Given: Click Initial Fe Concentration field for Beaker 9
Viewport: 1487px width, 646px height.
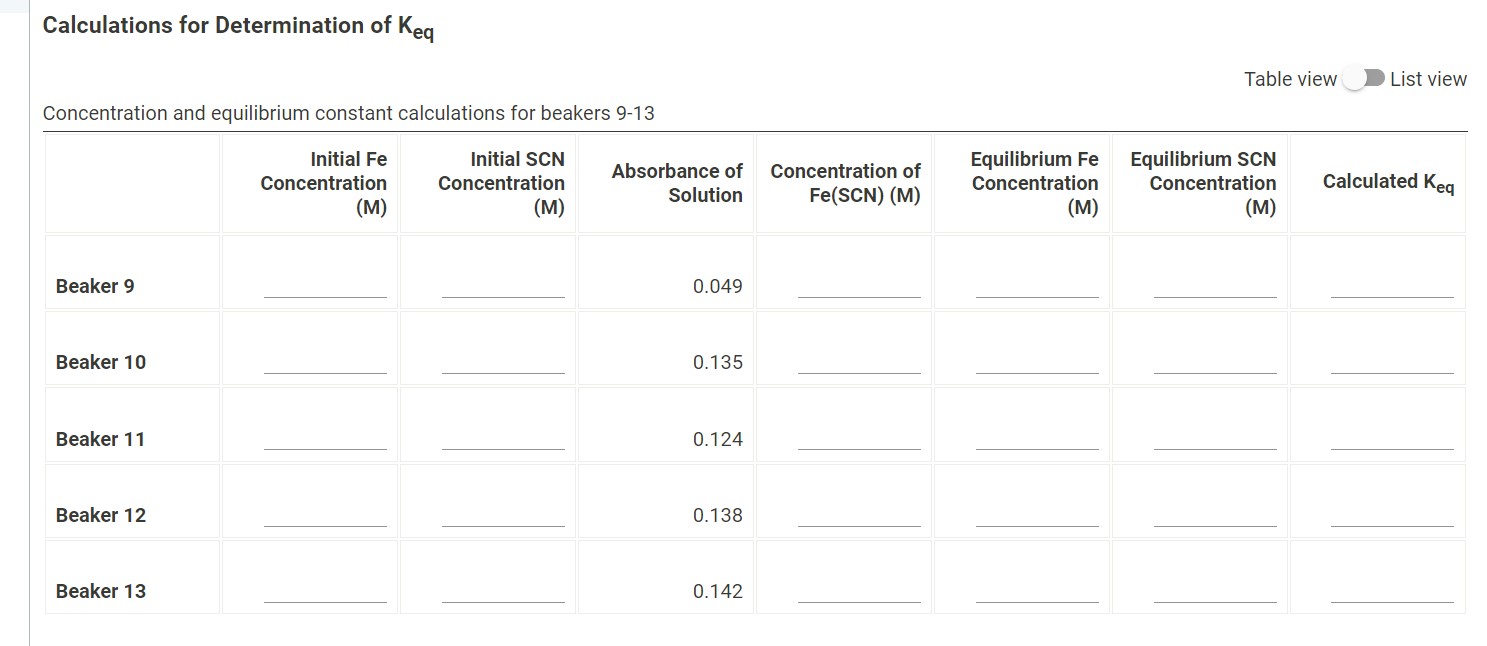Looking at the screenshot, I should (324, 293).
